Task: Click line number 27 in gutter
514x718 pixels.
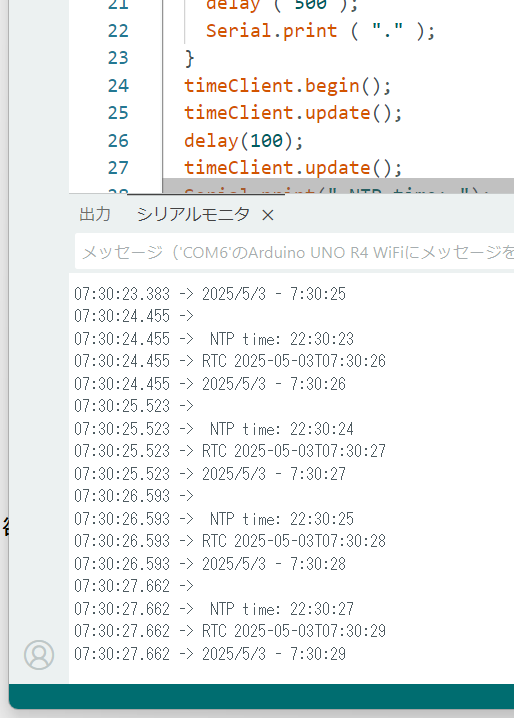Action: [x=118, y=168]
